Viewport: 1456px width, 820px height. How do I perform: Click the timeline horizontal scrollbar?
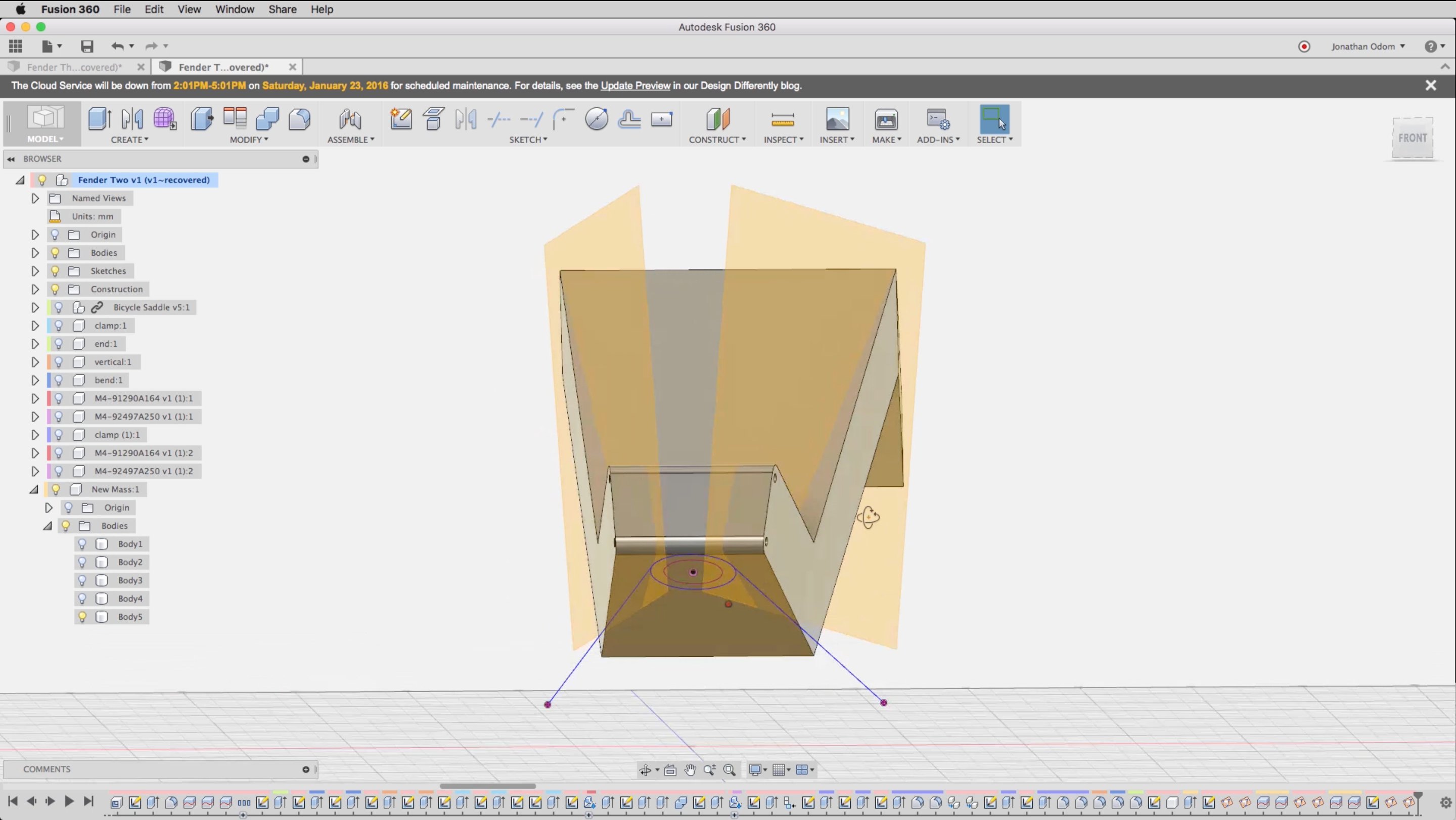point(487,786)
